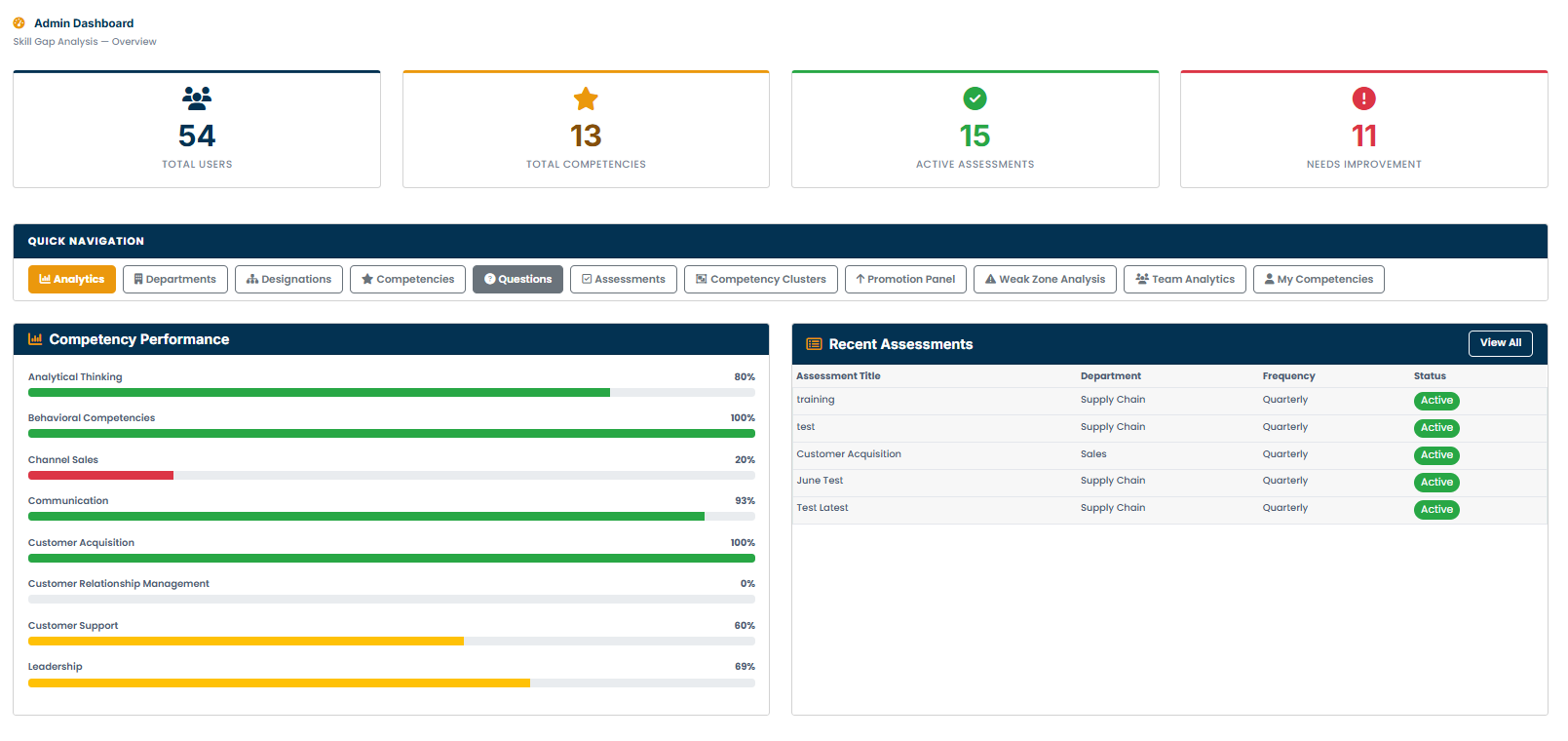The height and width of the screenshot is (741, 1568).
Task: Open Departments from quick navigation
Action: point(175,279)
